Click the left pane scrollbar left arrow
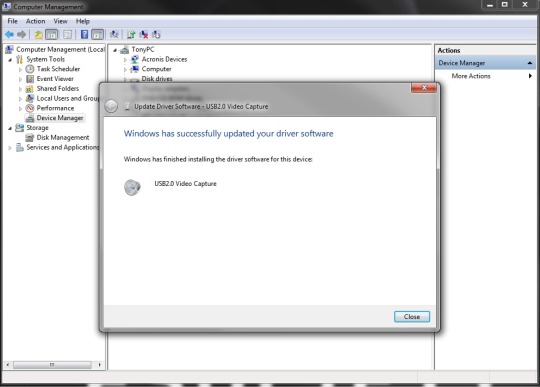Viewport: 540px width, 387px height. [x=8, y=365]
